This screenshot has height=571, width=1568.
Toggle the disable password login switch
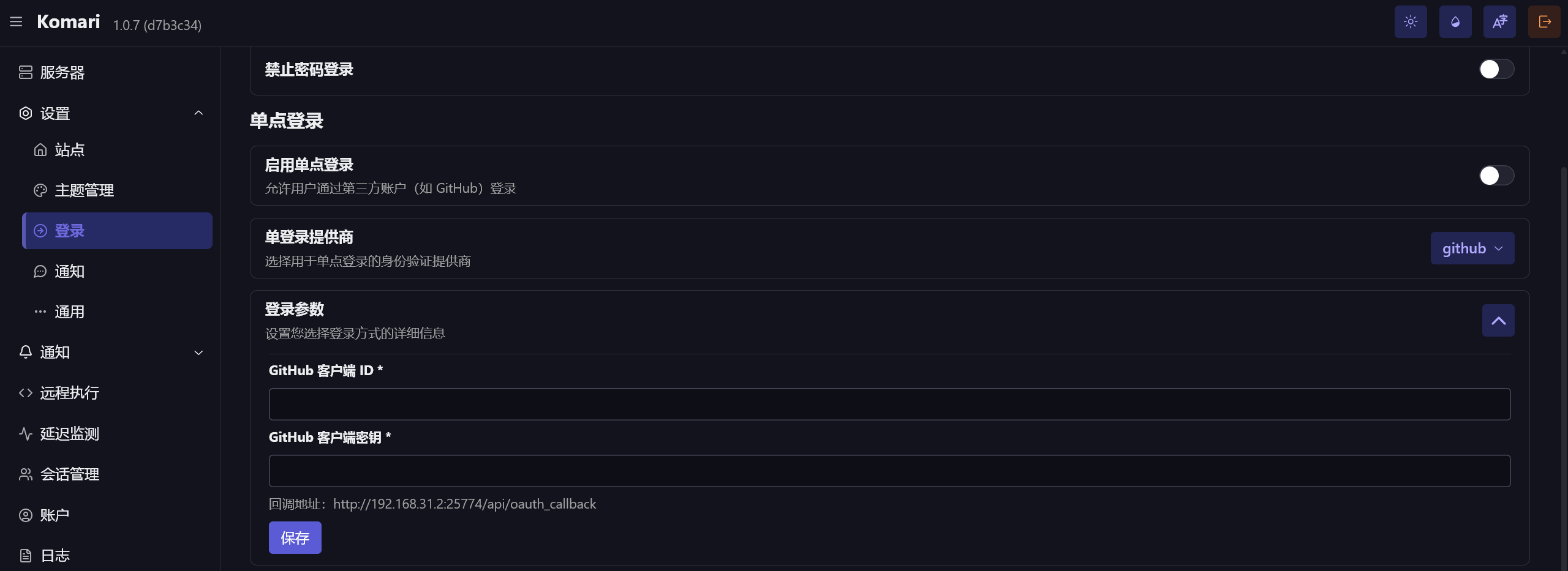pyautogui.click(x=1496, y=69)
